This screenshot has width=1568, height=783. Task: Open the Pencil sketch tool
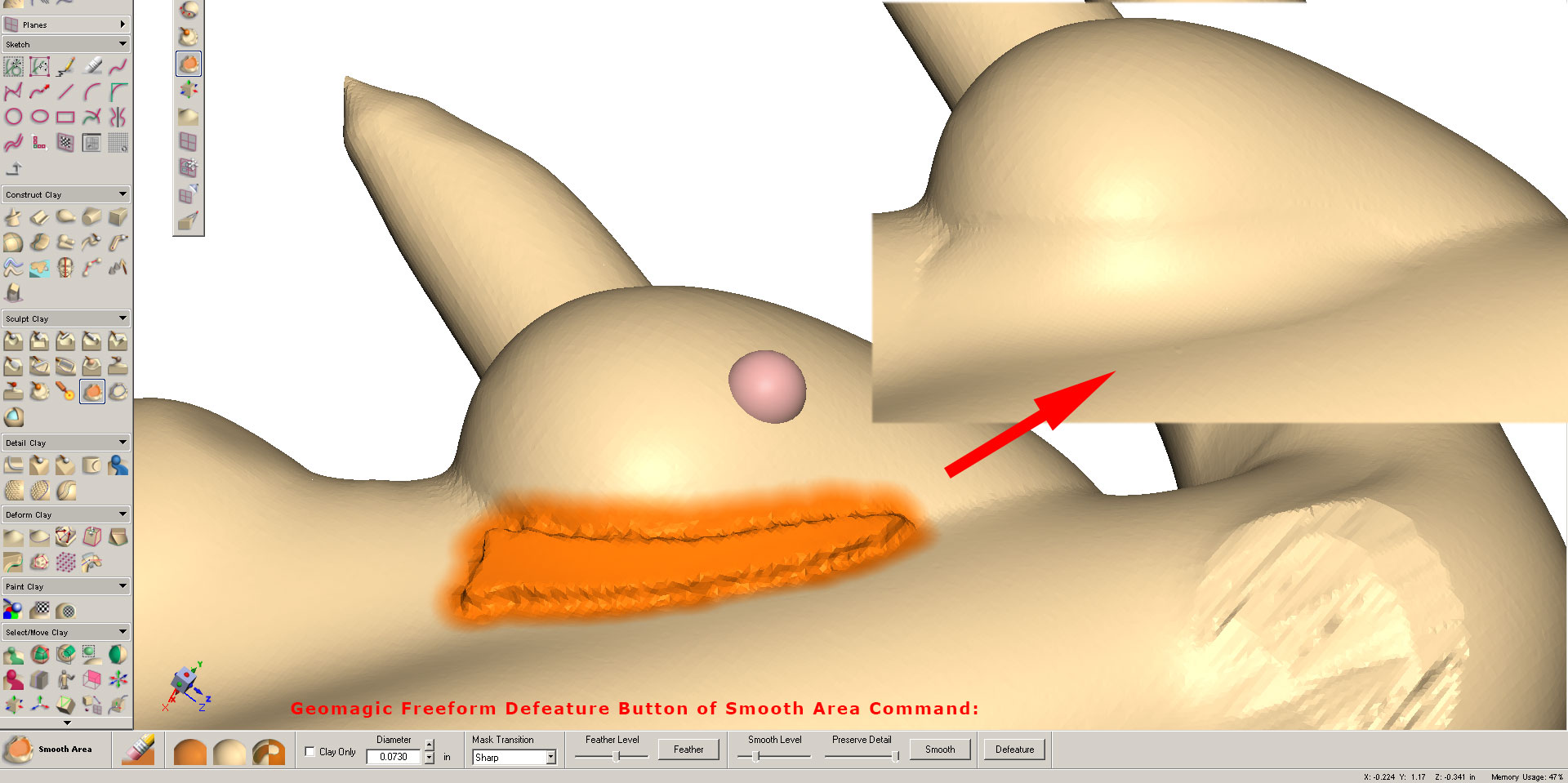tap(64, 68)
